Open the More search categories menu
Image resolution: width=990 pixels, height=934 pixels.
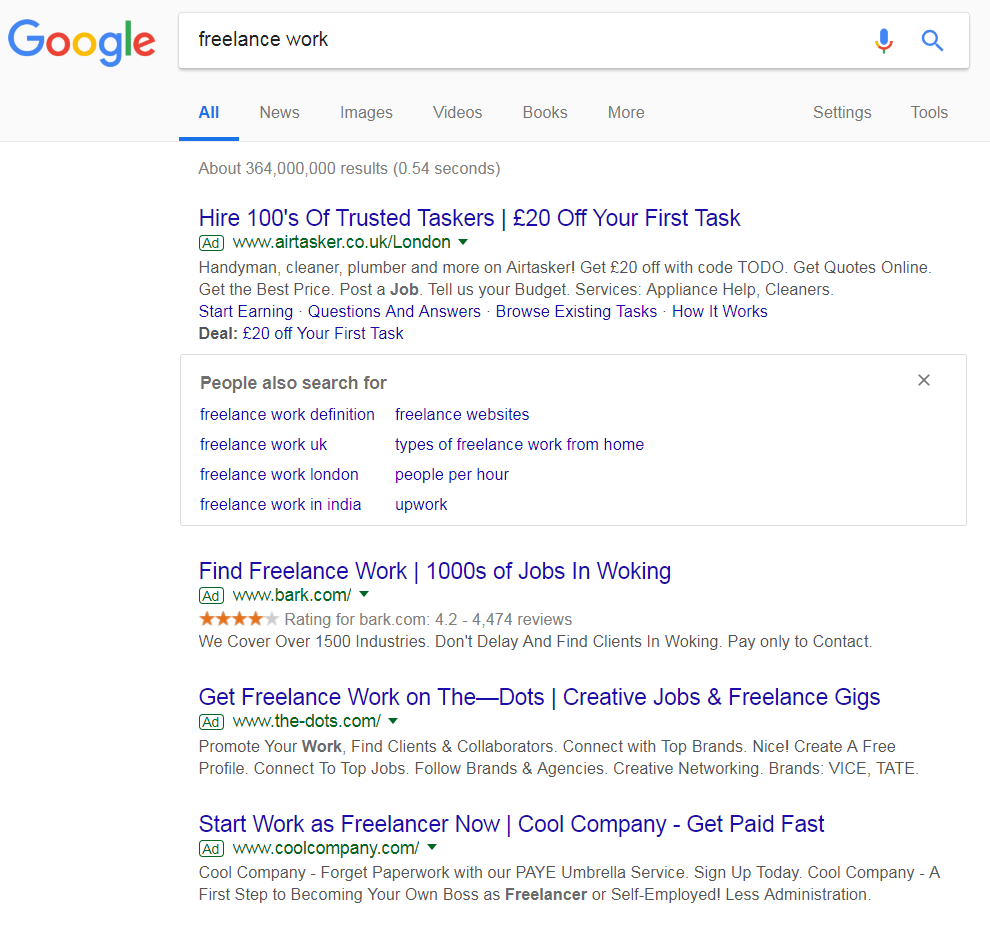coord(626,112)
